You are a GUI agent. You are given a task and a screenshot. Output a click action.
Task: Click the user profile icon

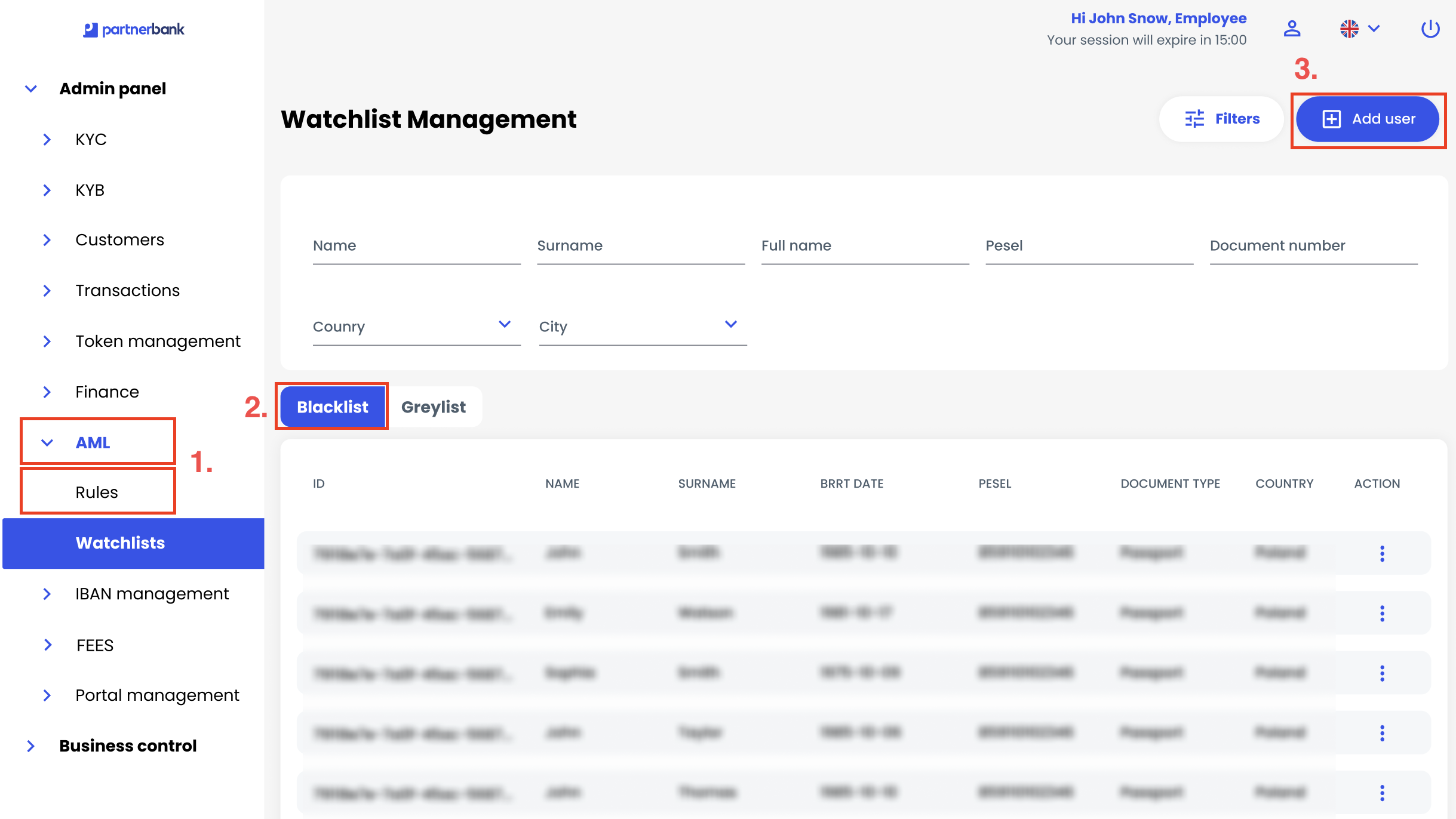1292,29
